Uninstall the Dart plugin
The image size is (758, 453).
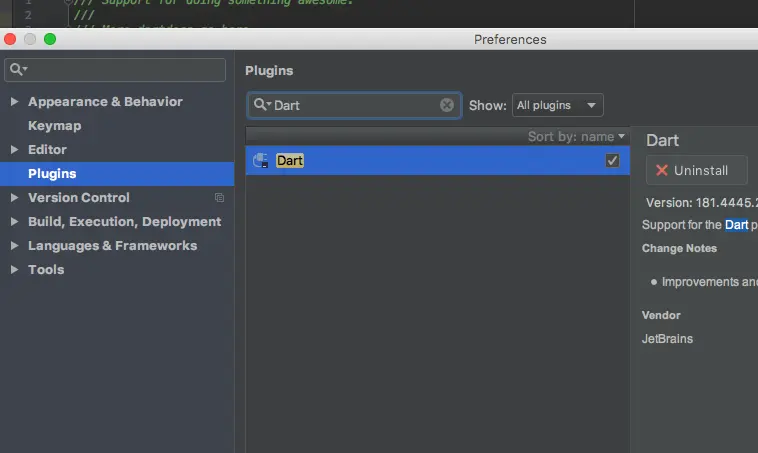click(x=697, y=170)
